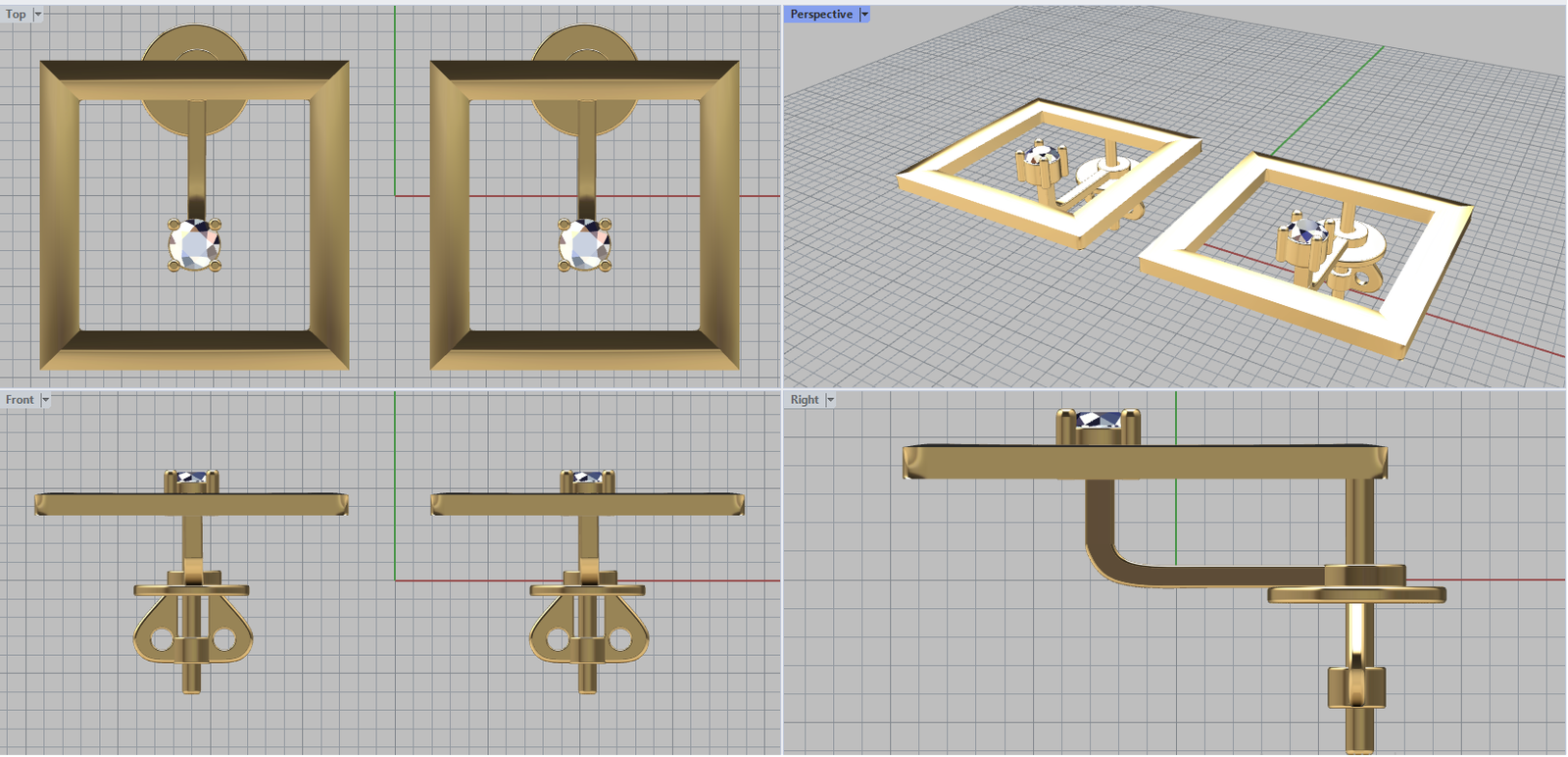Activate the Top viewport title label
Viewport: 1568px width, 757px height.
point(16,14)
